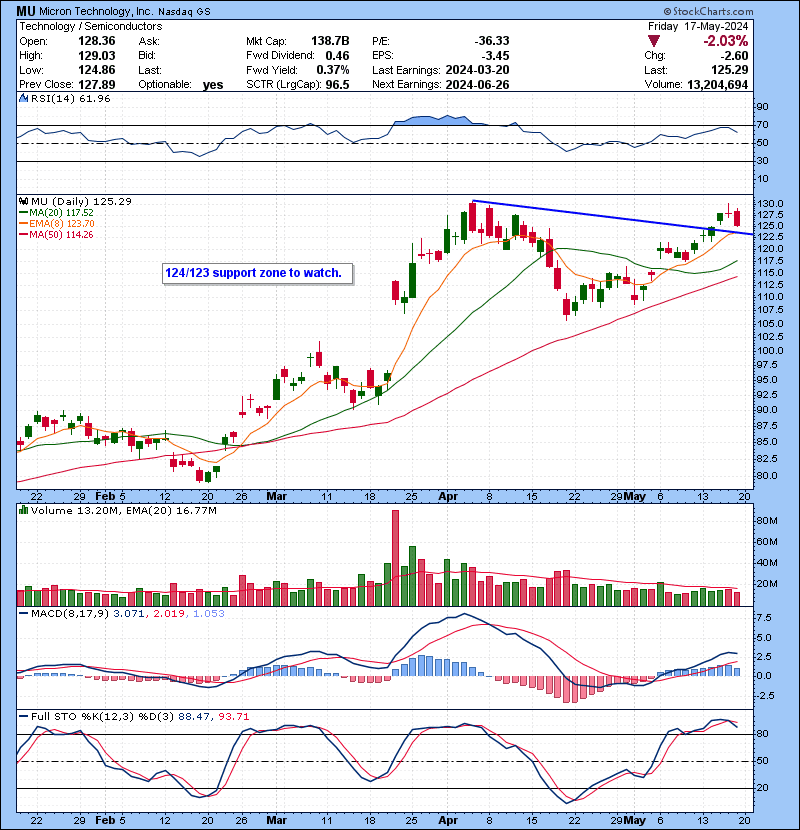Click the MA(50) red legend entry
This screenshot has width=800, height=830.
click(x=56, y=234)
